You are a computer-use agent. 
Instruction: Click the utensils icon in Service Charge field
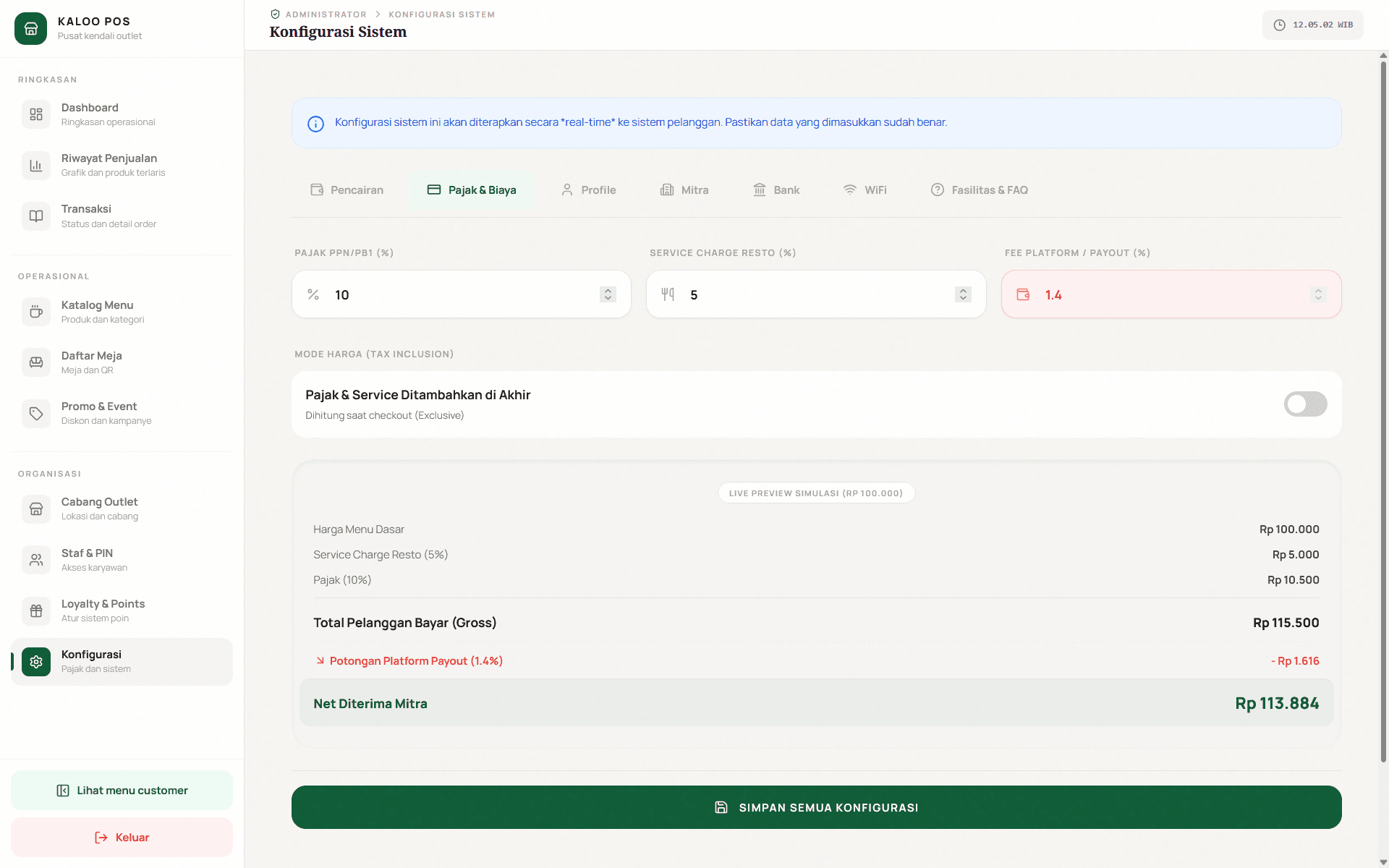668,294
